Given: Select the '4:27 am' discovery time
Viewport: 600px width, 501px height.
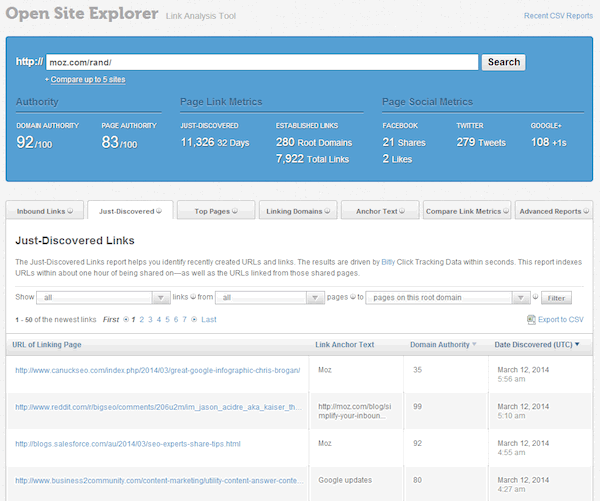Looking at the screenshot, I should (x=511, y=489).
